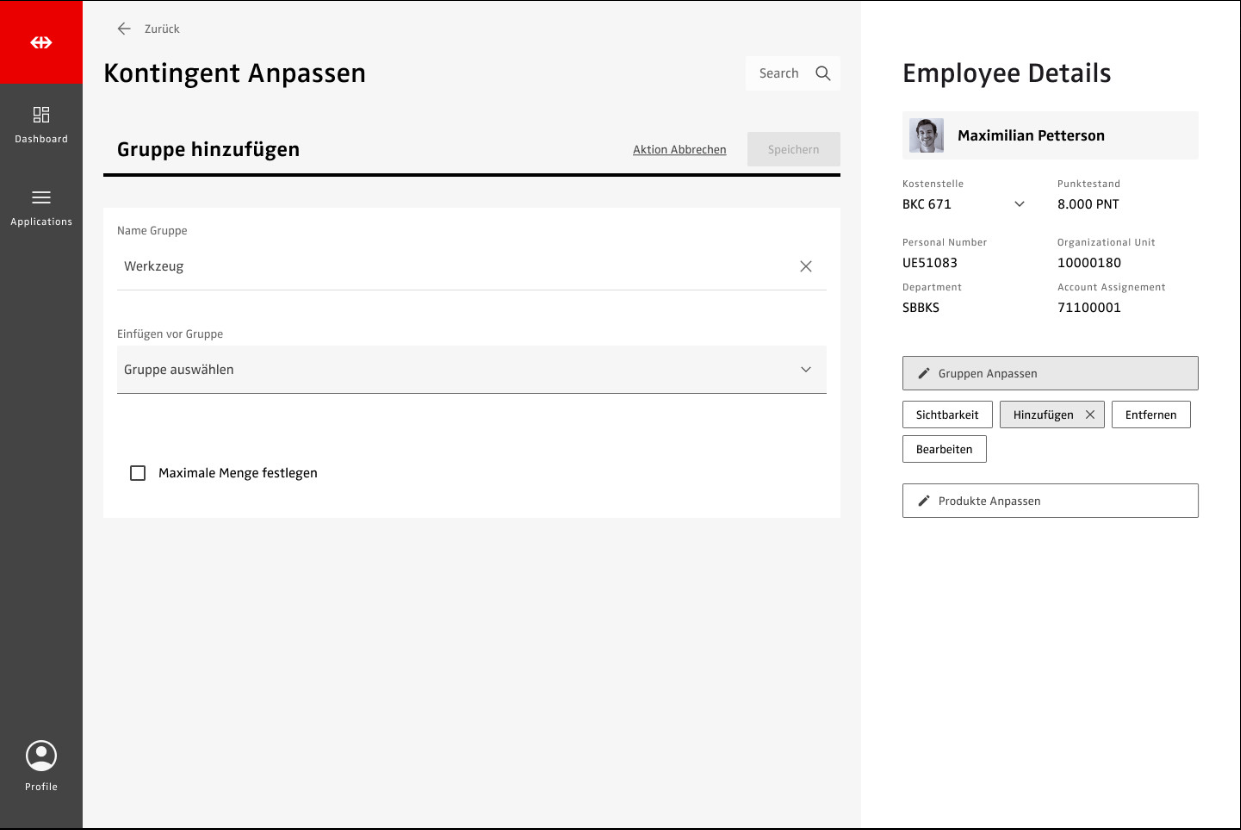1241x830 pixels.
Task: Open the Profile icon in sidebar
Action: click(41, 757)
